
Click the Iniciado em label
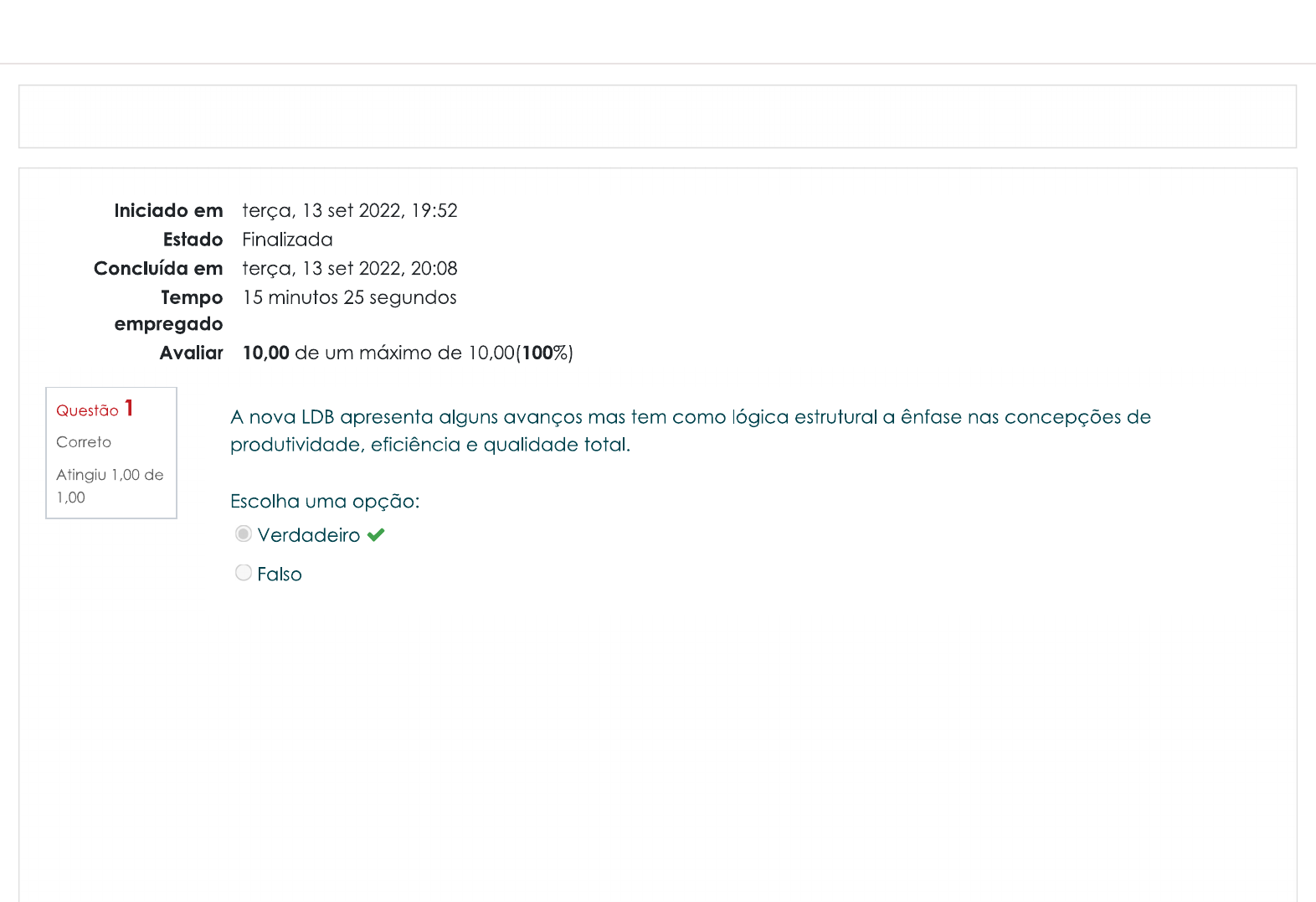point(168,211)
